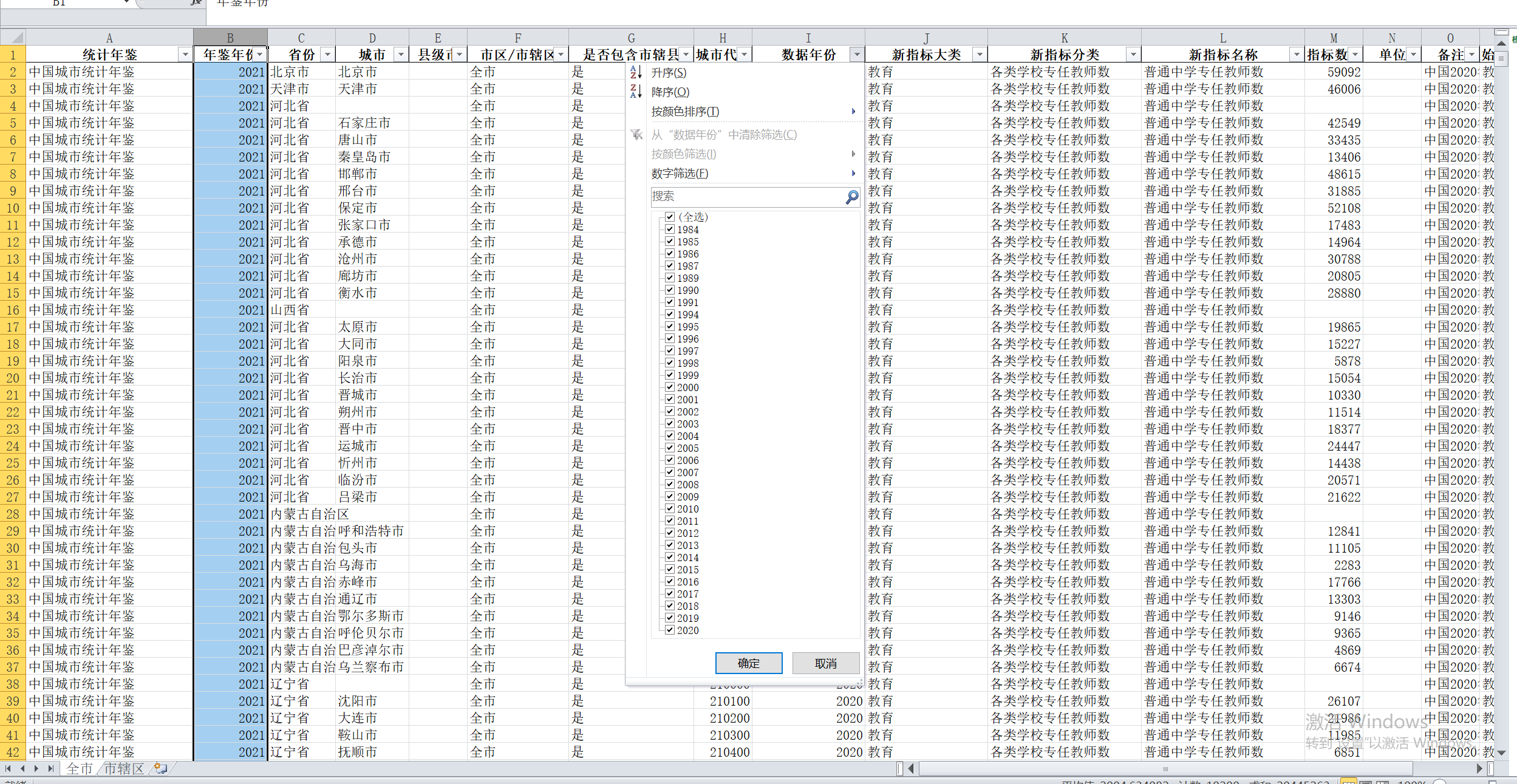The image size is (1517, 784).
Task: Click the sort ascending (升序) icon
Action: point(636,72)
